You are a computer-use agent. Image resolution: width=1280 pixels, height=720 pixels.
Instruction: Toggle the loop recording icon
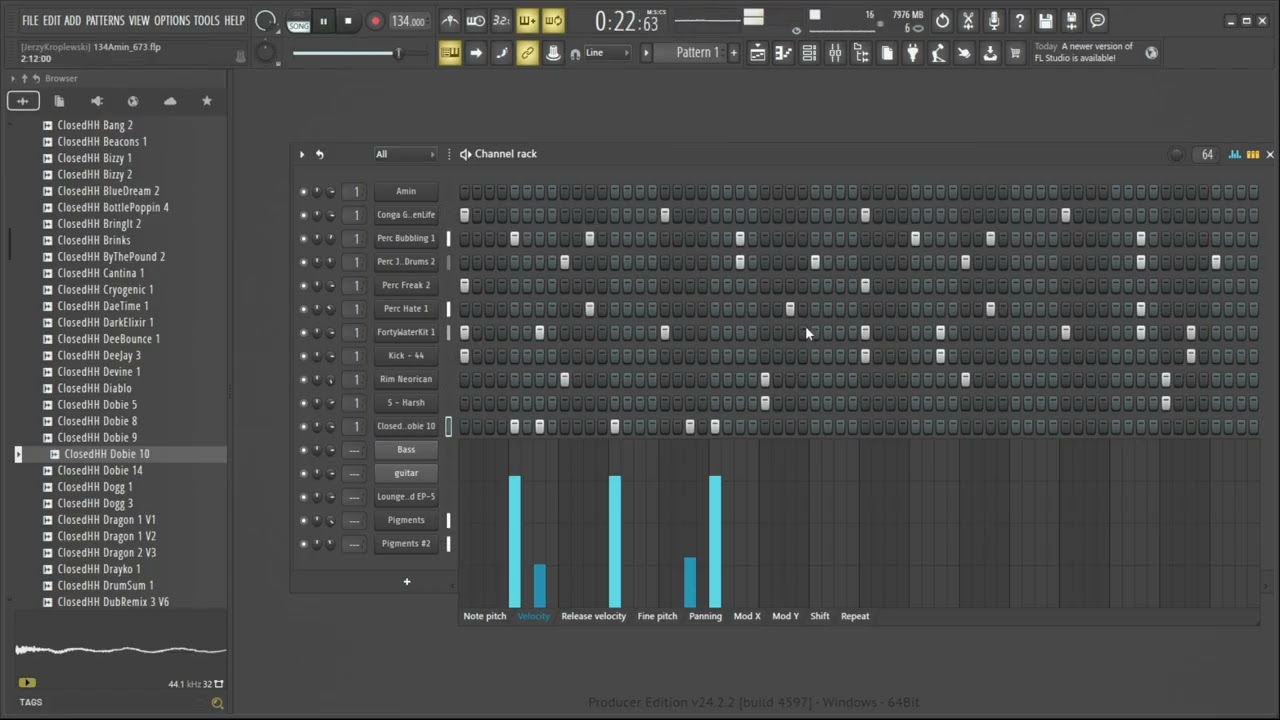coord(553,20)
